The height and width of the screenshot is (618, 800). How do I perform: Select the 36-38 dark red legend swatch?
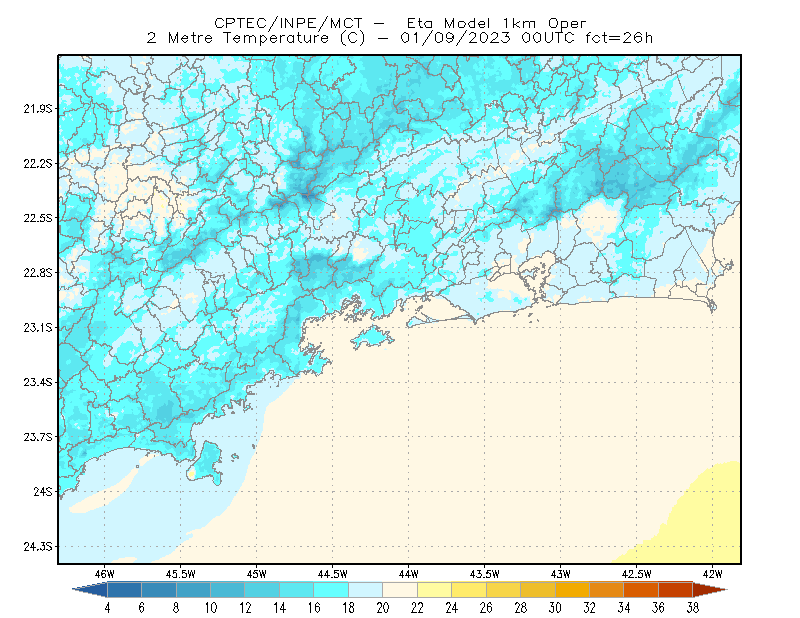(x=676, y=590)
